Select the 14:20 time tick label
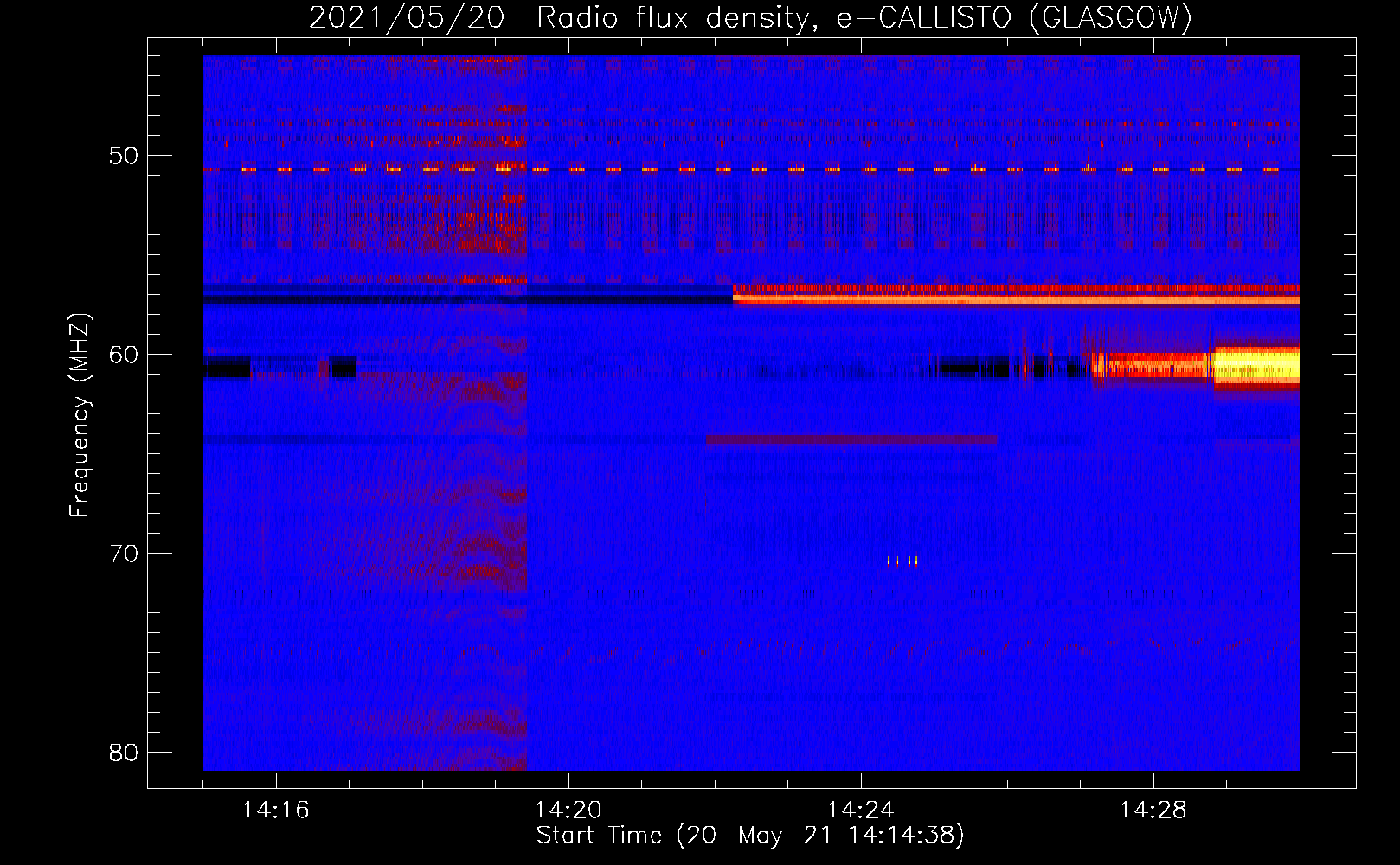This screenshot has height=865, width=1400. [568, 811]
